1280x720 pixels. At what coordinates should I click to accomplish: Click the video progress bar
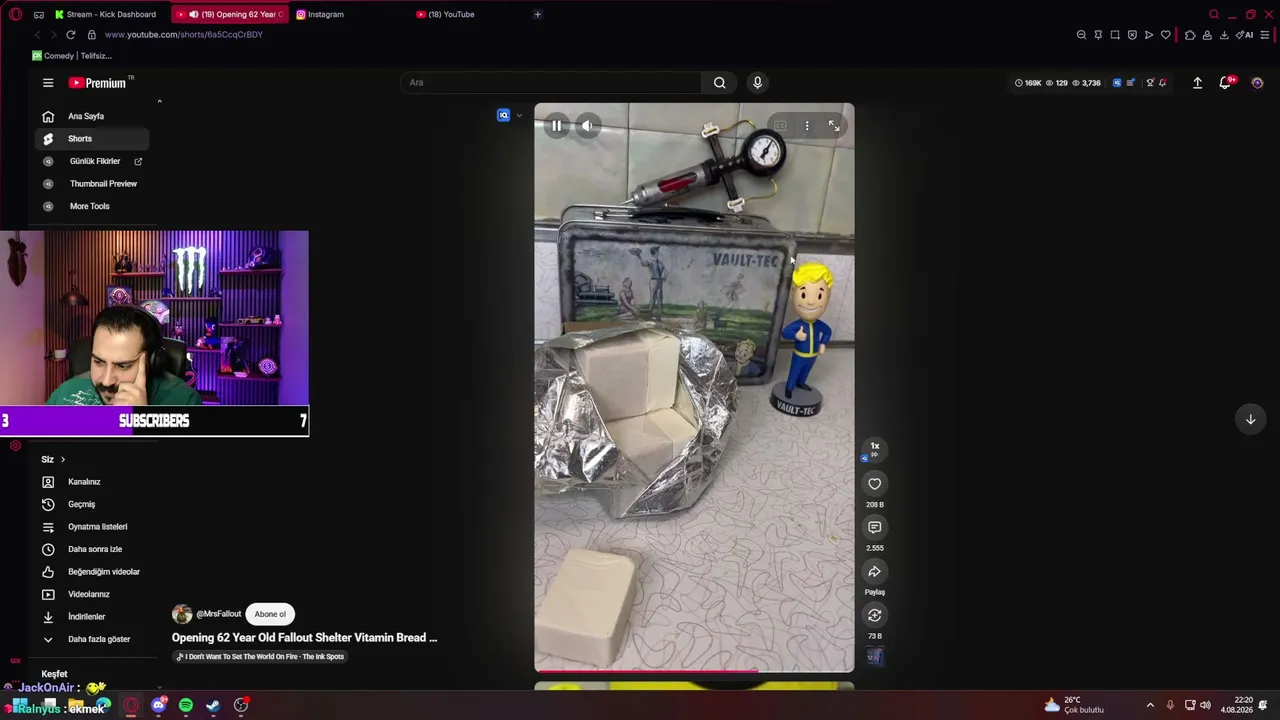click(694, 671)
